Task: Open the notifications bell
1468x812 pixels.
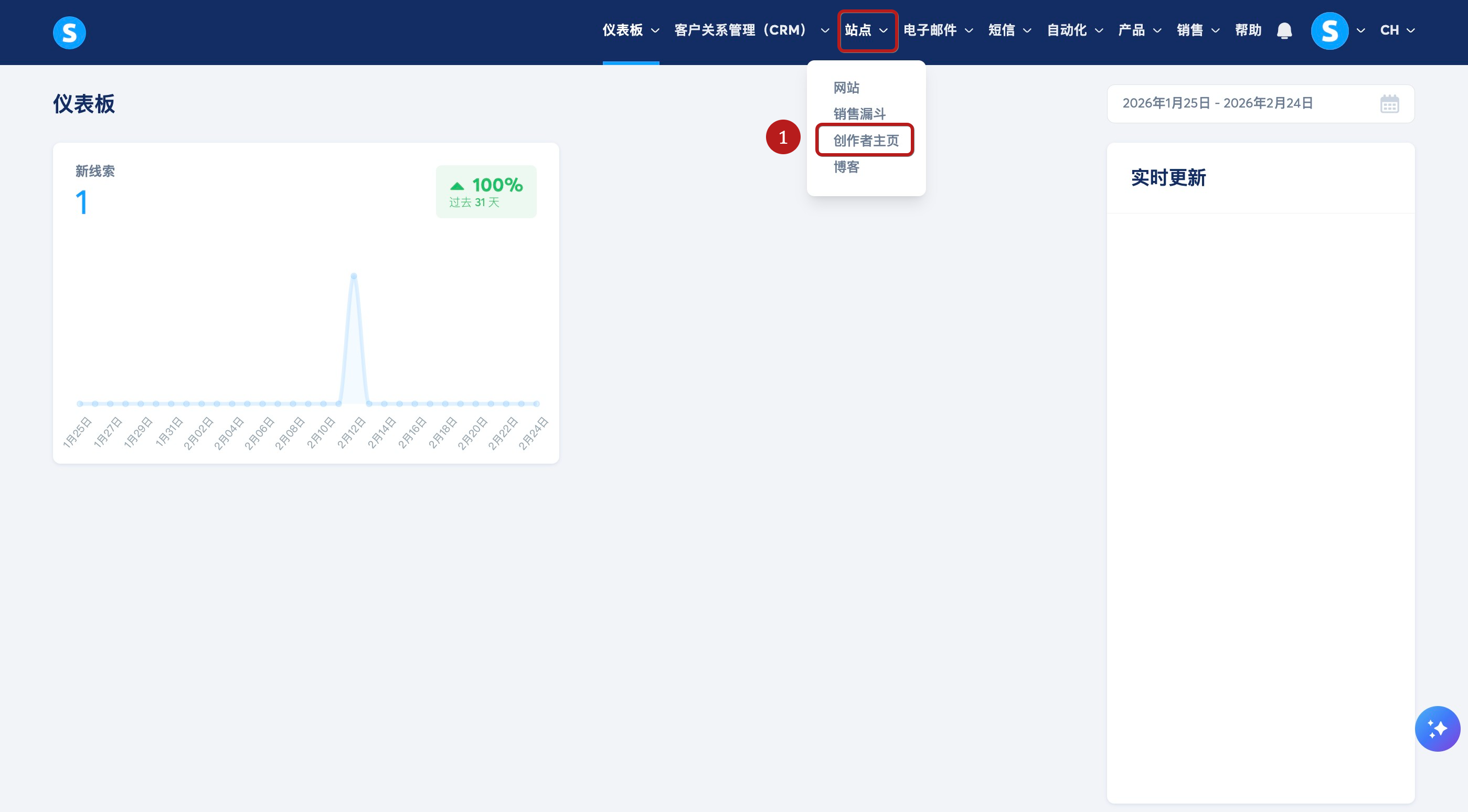Action: (x=1284, y=31)
